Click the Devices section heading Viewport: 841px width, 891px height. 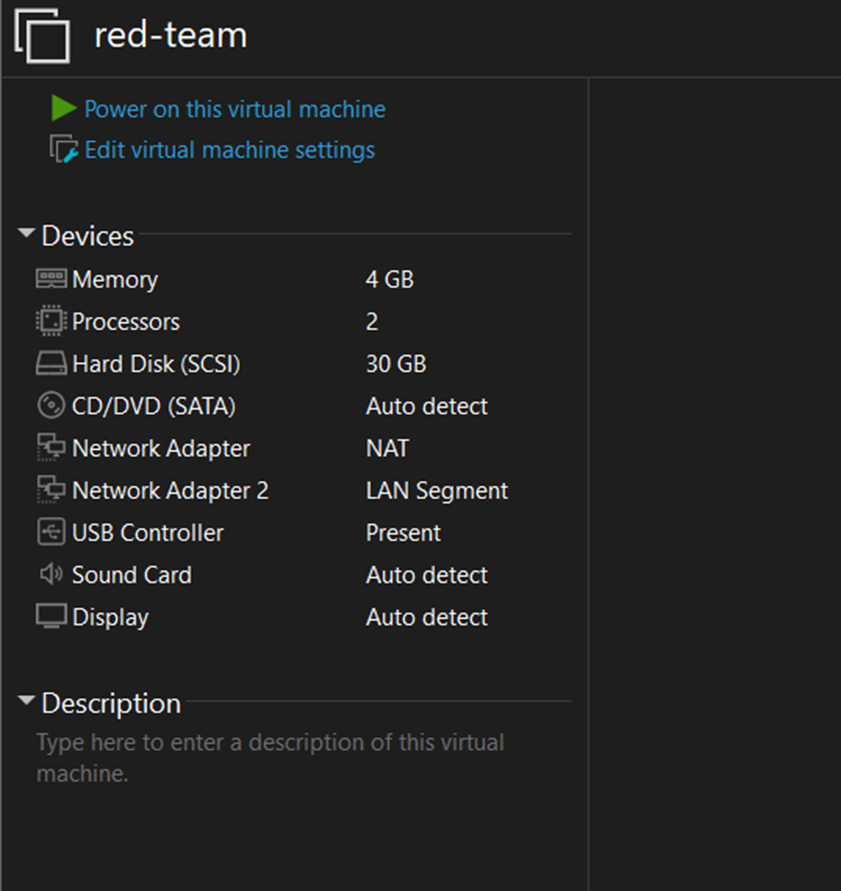[x=88, y=236]
